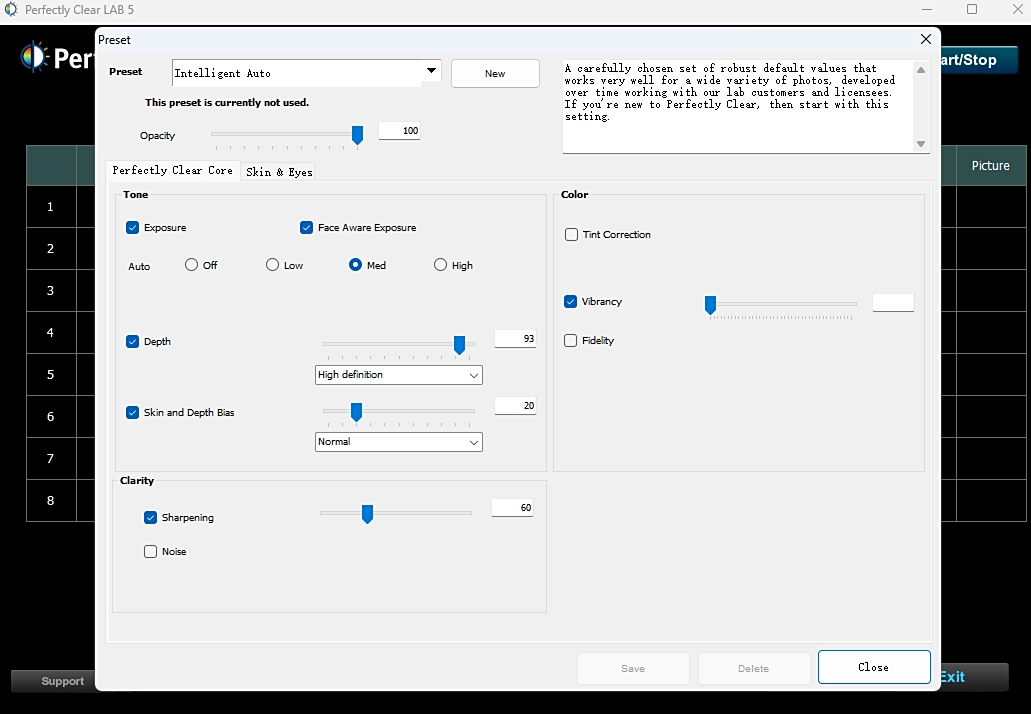This screenshot has width=1031, height=714.
Task: Minimize the Perfectly Clear LAB window
Action: [x=927, y=9]
